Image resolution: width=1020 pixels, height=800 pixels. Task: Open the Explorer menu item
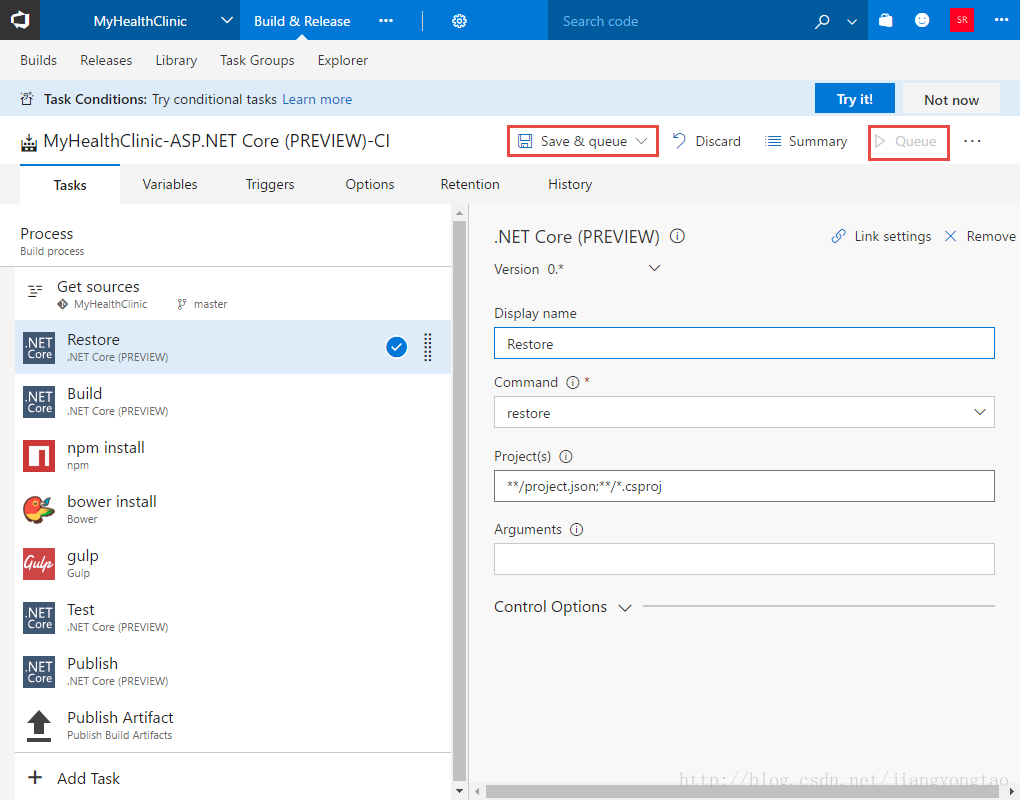pyautogui.click(x=343, y=60)
